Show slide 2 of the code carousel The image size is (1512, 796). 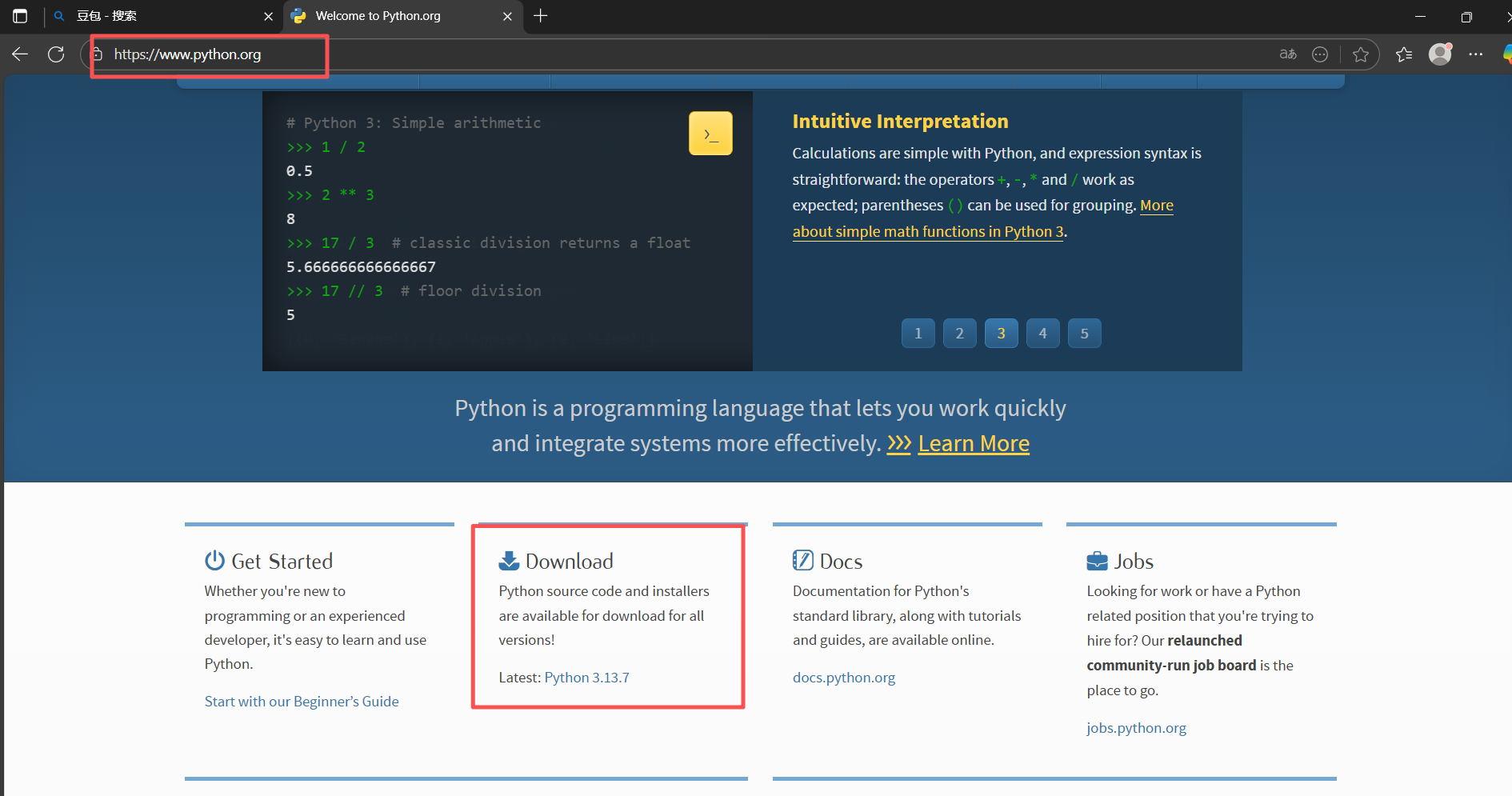coord(960,334)
